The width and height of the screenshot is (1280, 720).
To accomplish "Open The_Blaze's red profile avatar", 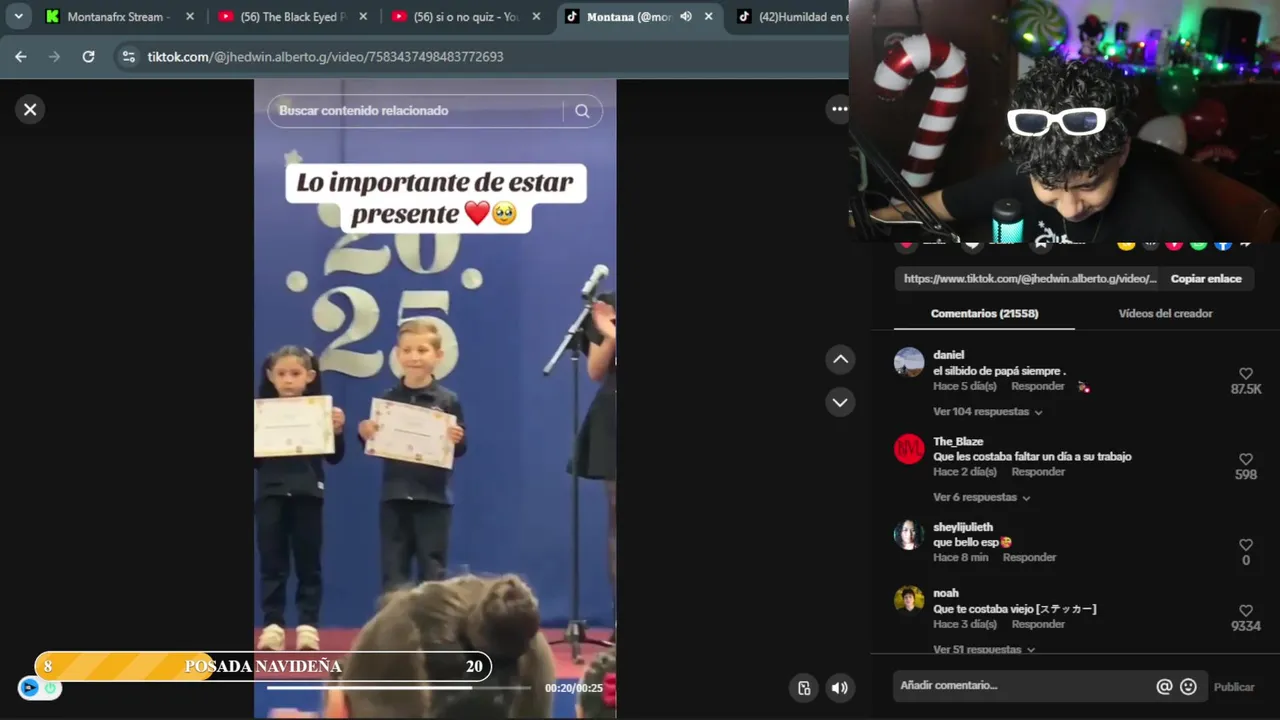I will pyautogui.click(x=909, y=449).
